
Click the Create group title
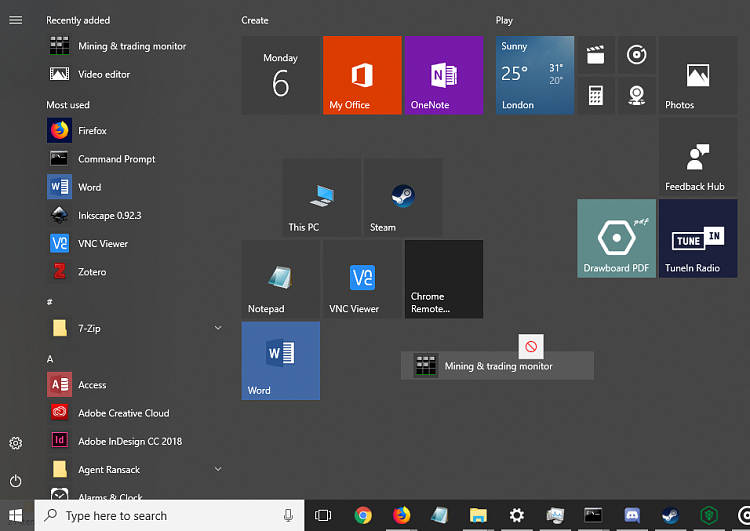[x=255, y=20]
